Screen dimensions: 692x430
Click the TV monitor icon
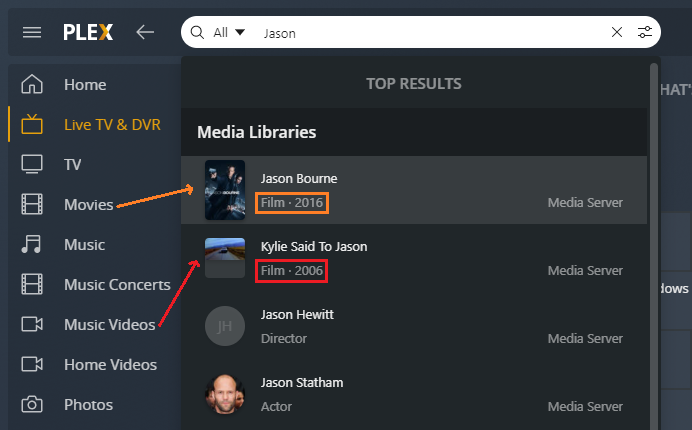tap(32, 164)
